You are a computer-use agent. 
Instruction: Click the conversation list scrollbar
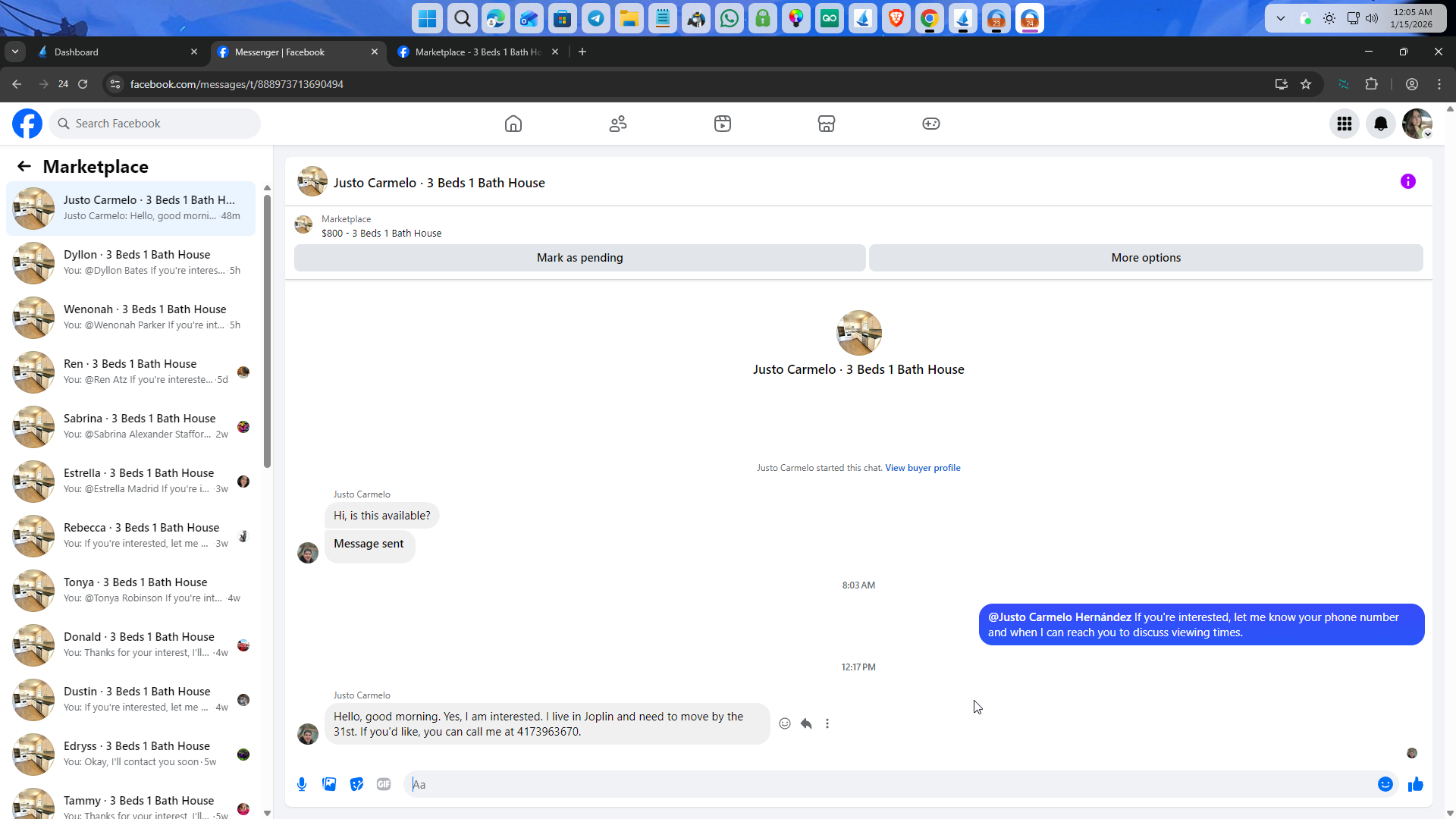click(x=267, y=331)
